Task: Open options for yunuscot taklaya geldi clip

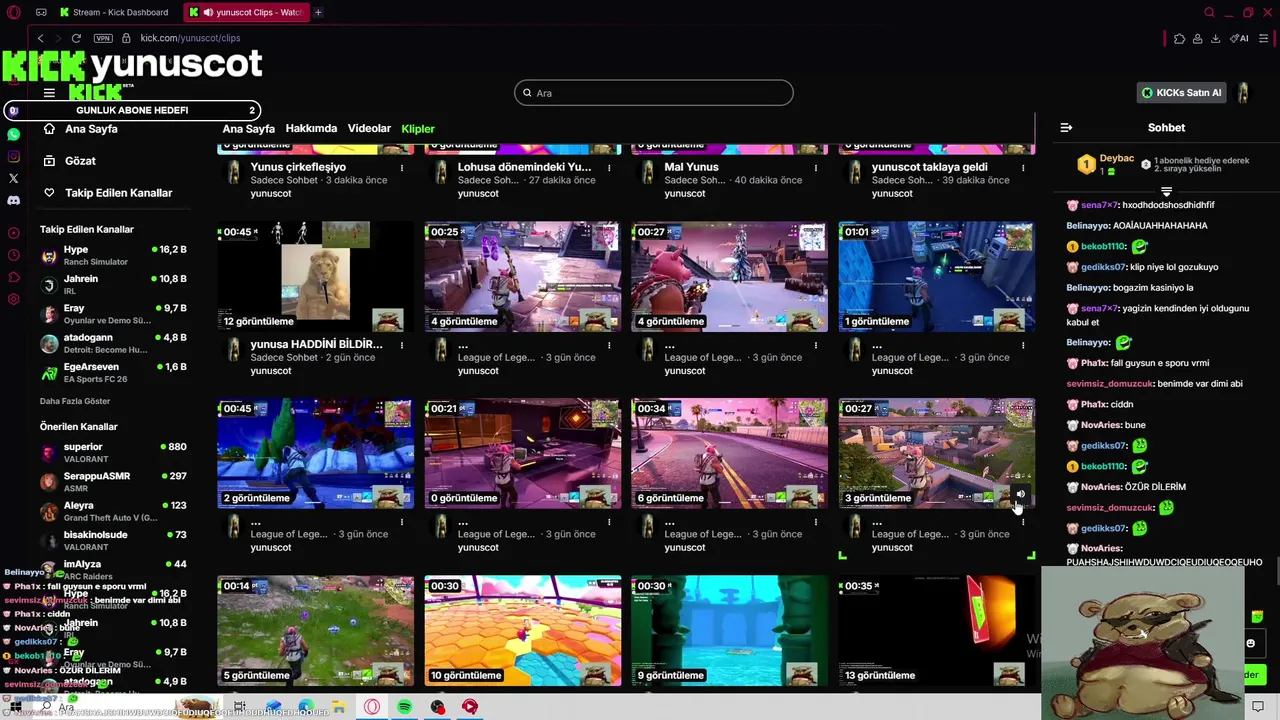Action: click(x=1023, y=168)
